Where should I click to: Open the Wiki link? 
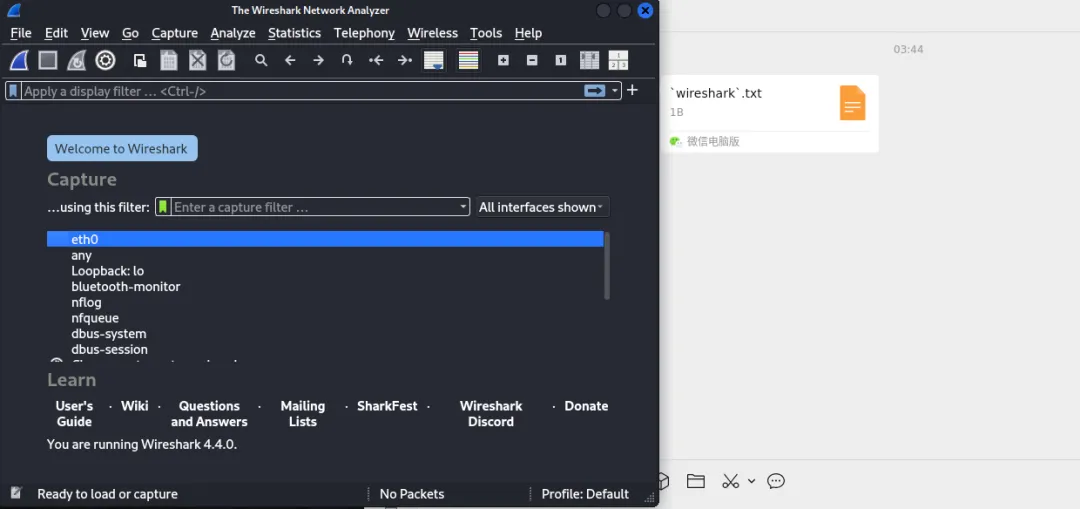click(x=134, y=406)
